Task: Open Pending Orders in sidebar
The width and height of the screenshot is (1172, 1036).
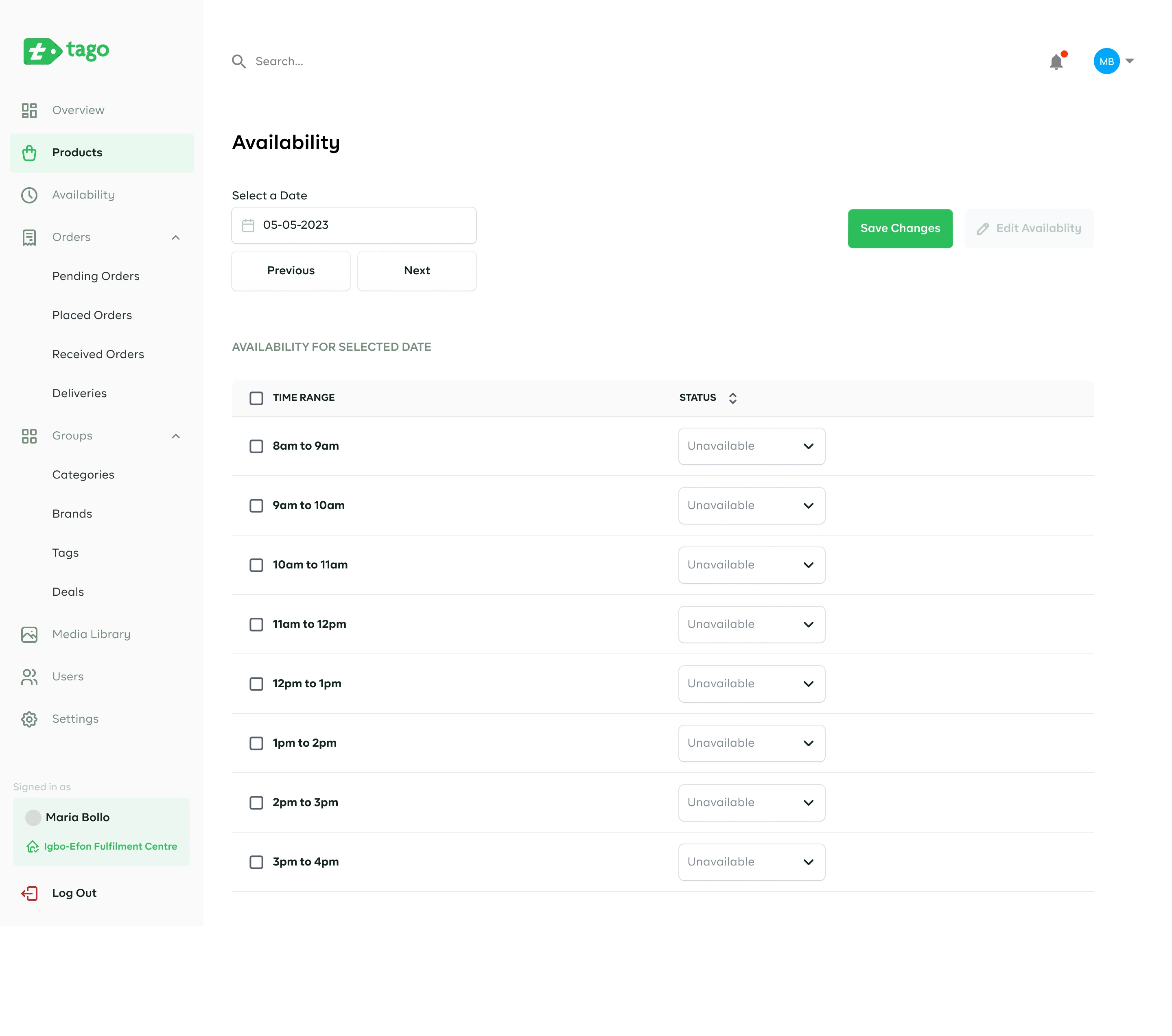Action: [96, 276]
